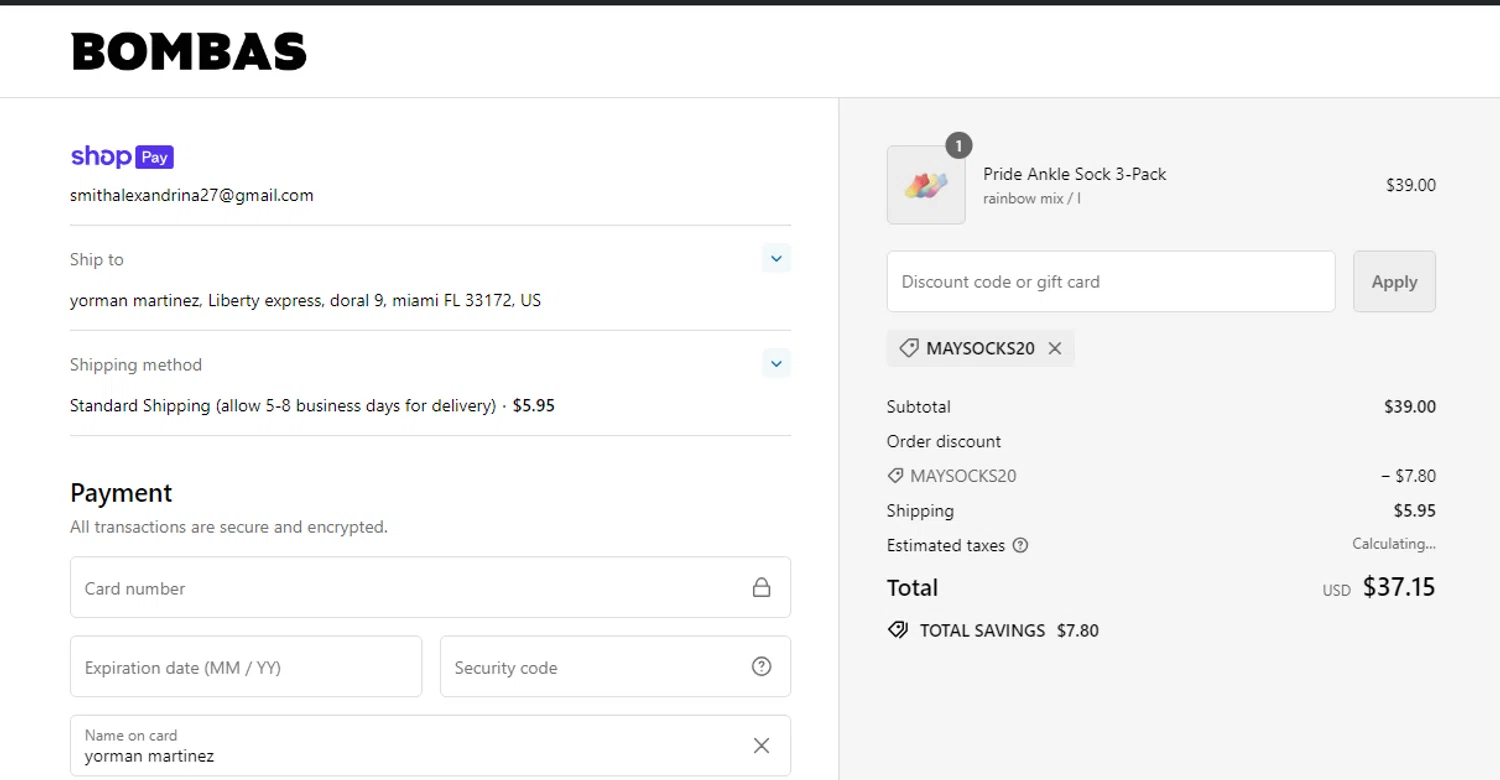Apply the discount code
Viewport: 1500px width, 780px height.
tap(1394, 282)
